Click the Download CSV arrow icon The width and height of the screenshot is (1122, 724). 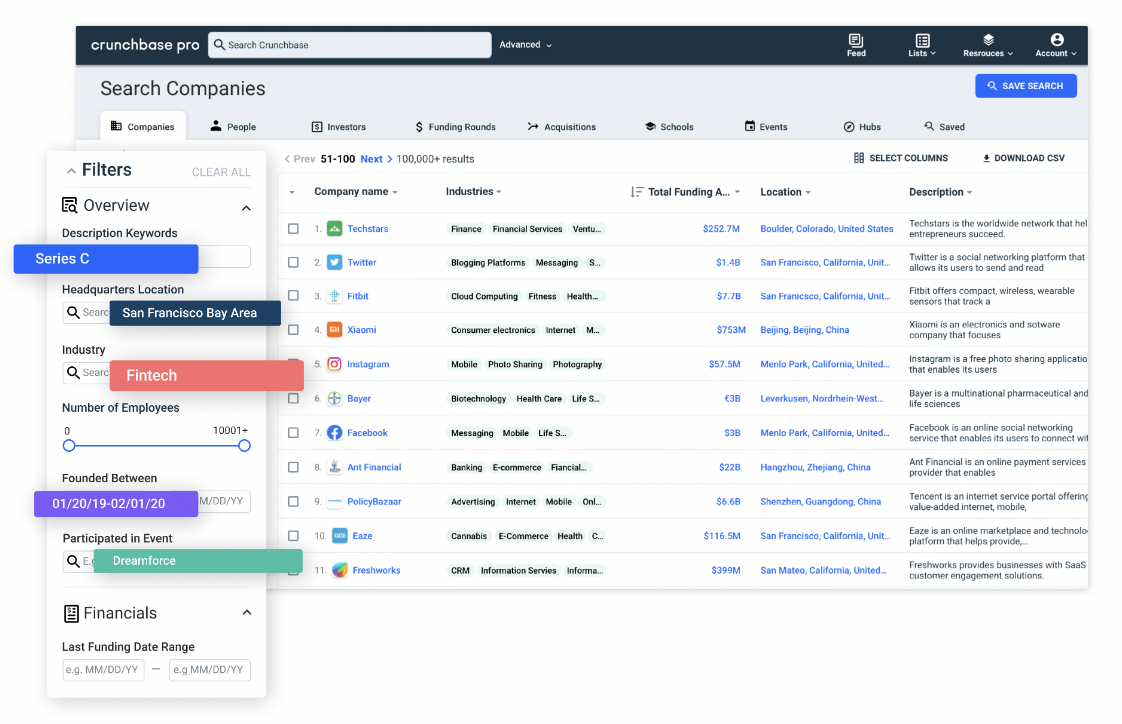click(x=986, y=158)
